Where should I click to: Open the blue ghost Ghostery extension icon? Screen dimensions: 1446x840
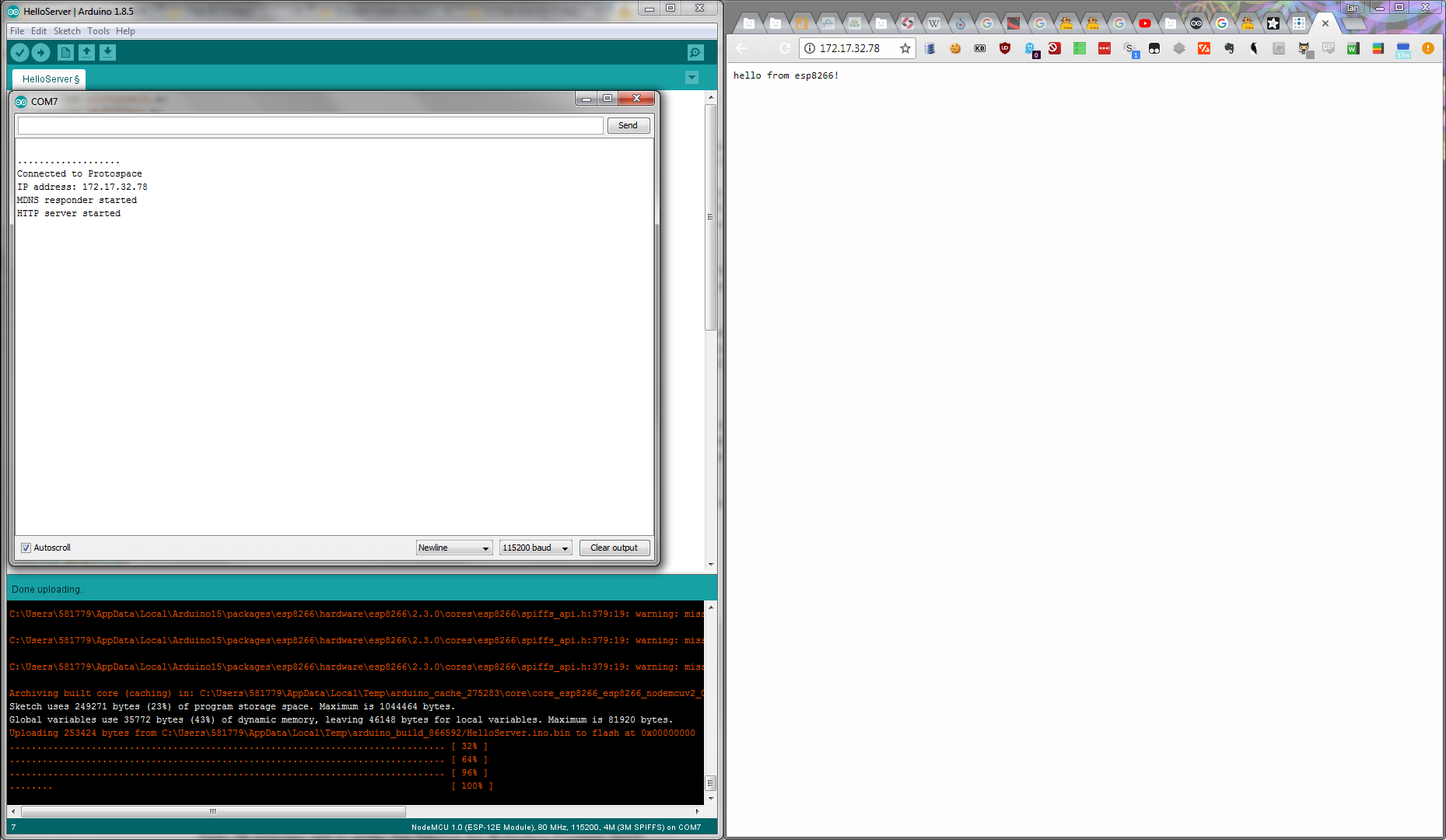(x=1030, y=48)
